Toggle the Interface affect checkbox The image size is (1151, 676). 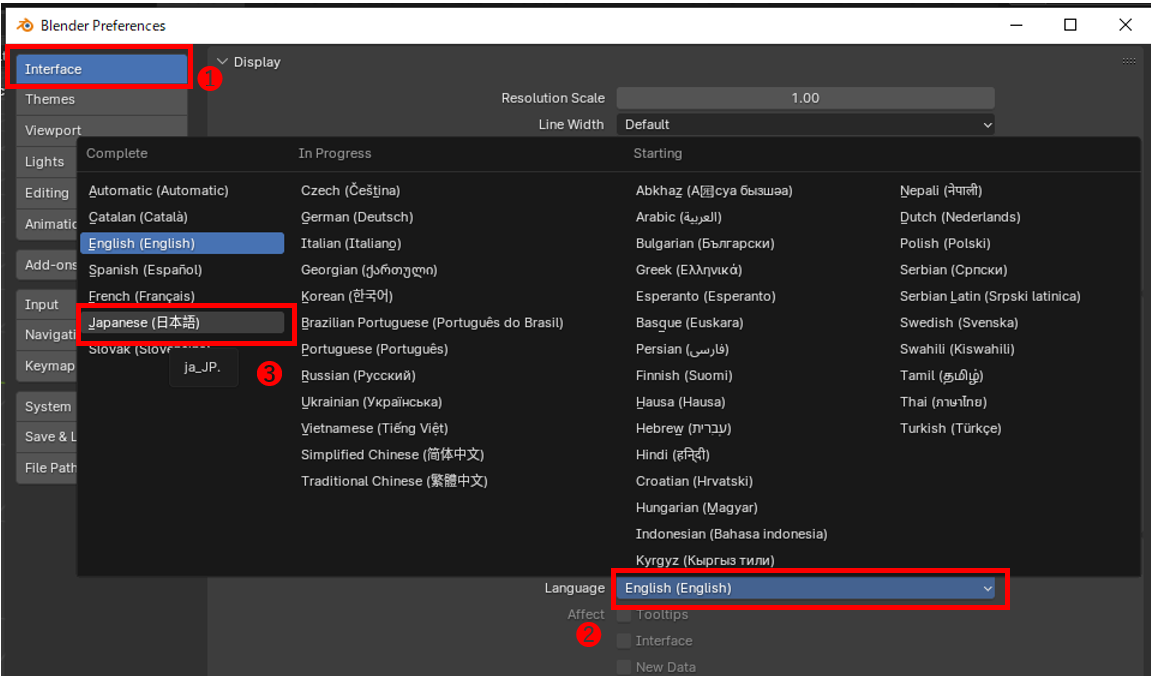[x=624, y=641]
